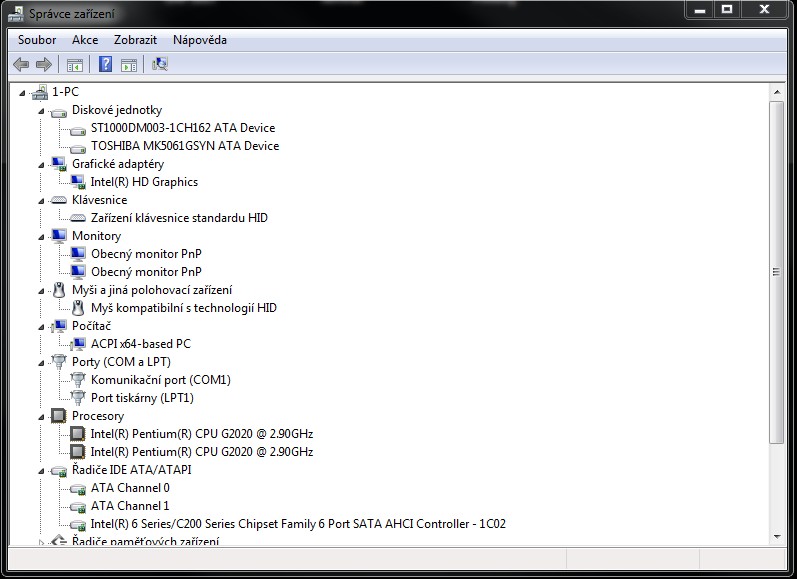Screen dimensions: 797x579
Task: Collapse the Myši a jiná polohovací zařízení node
Action: pyautogui.click(x=41, y=291)
